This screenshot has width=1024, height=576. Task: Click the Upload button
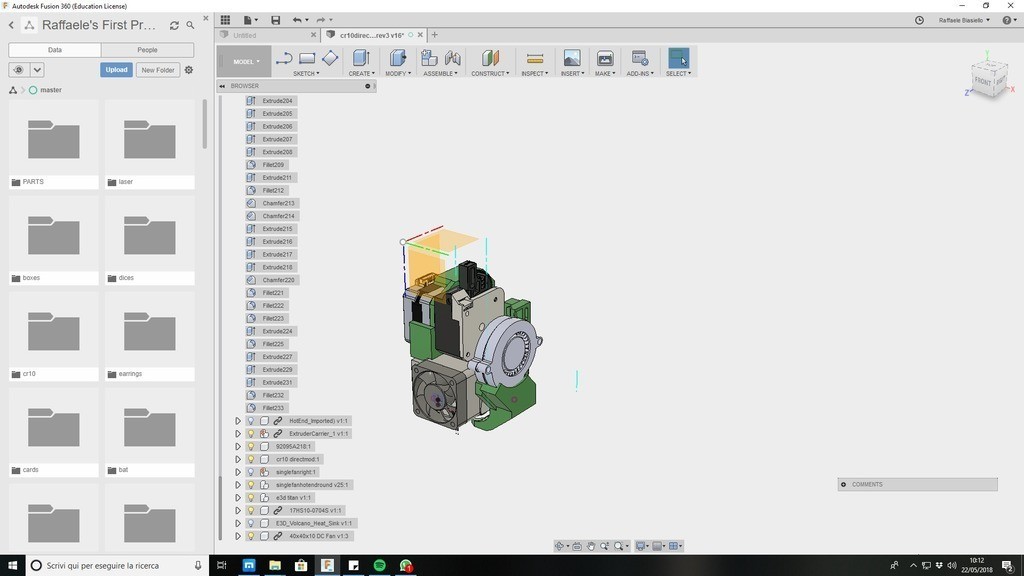click(x=116, y=70)
